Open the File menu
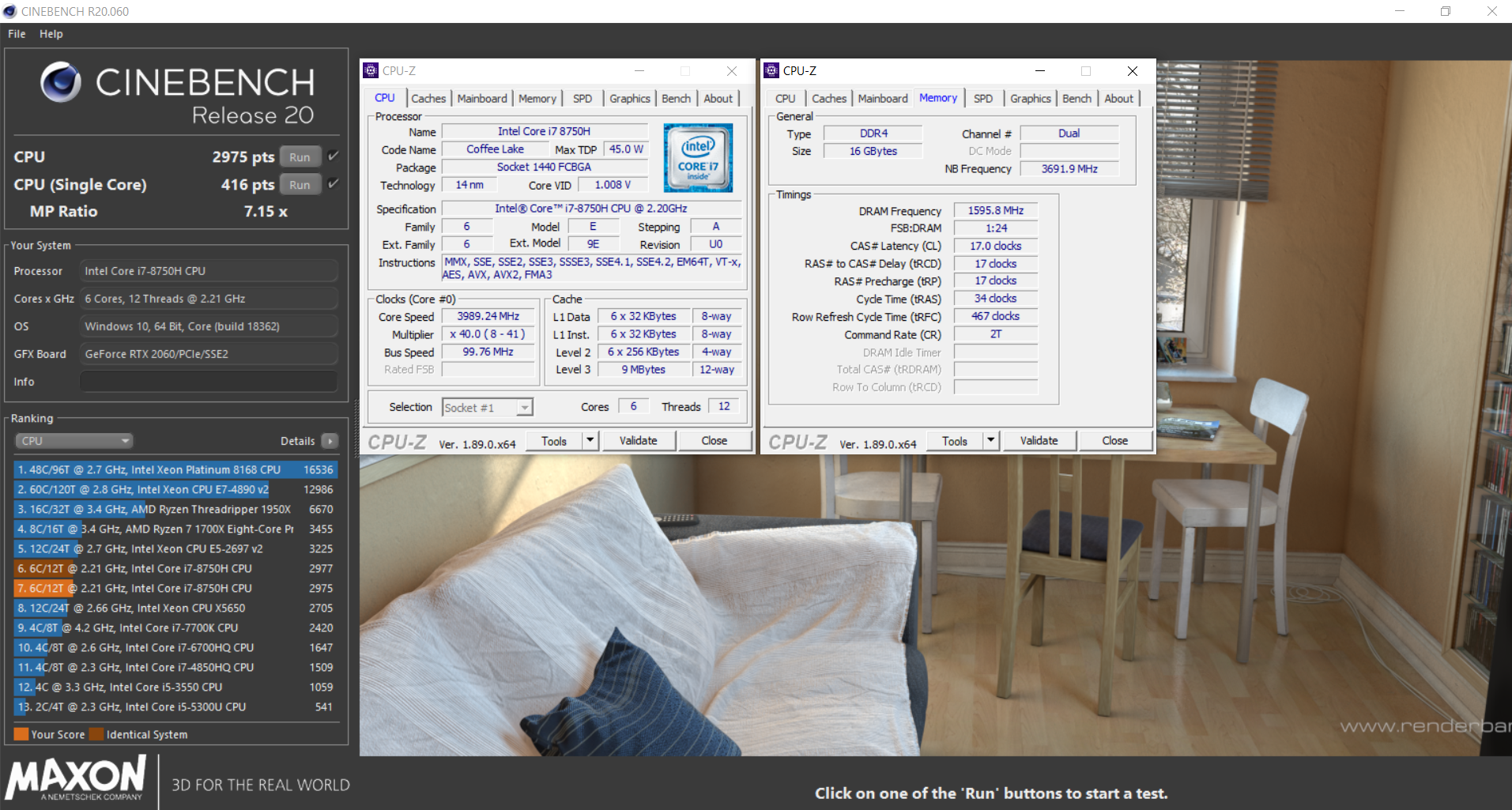 click(17, 34)
